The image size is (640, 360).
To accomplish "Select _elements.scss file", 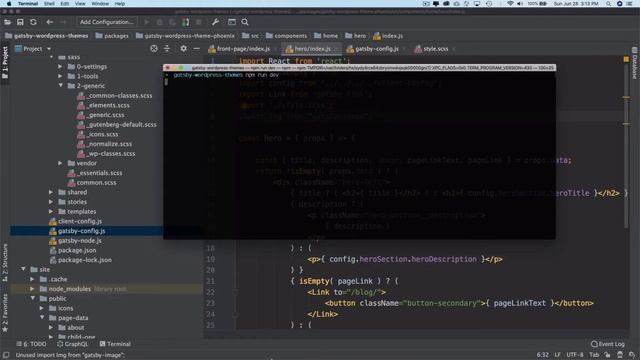I will point(103,105).
